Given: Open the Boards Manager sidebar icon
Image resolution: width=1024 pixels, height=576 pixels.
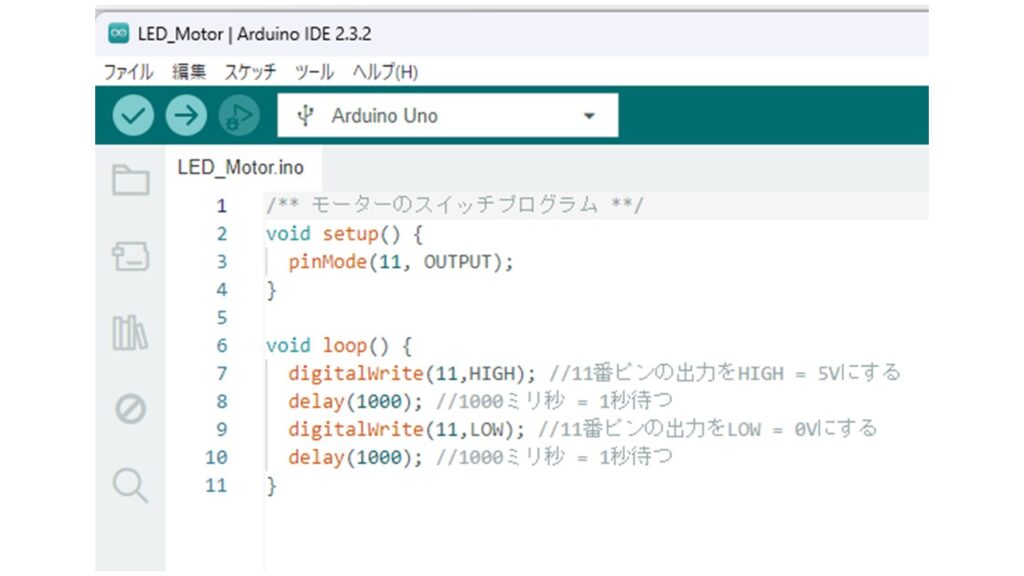Looking at the screenshot, I should 130,257.
